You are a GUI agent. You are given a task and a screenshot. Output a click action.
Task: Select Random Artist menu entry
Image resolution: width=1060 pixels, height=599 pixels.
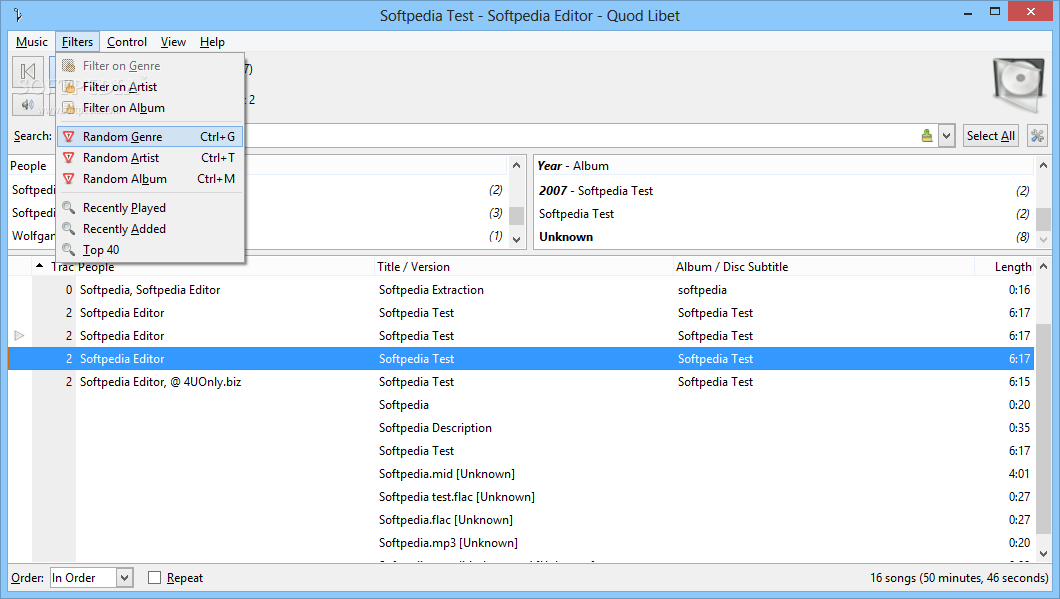point(150,158)
